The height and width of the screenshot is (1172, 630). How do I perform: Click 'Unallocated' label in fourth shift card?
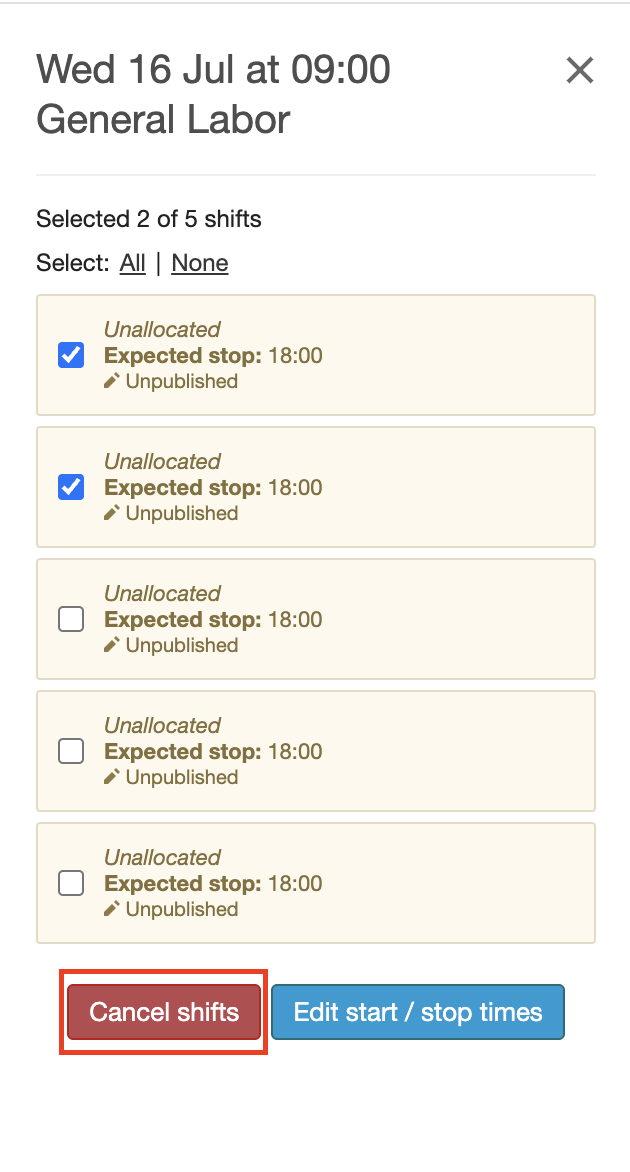pyautogui.click(x=162, y=725)
